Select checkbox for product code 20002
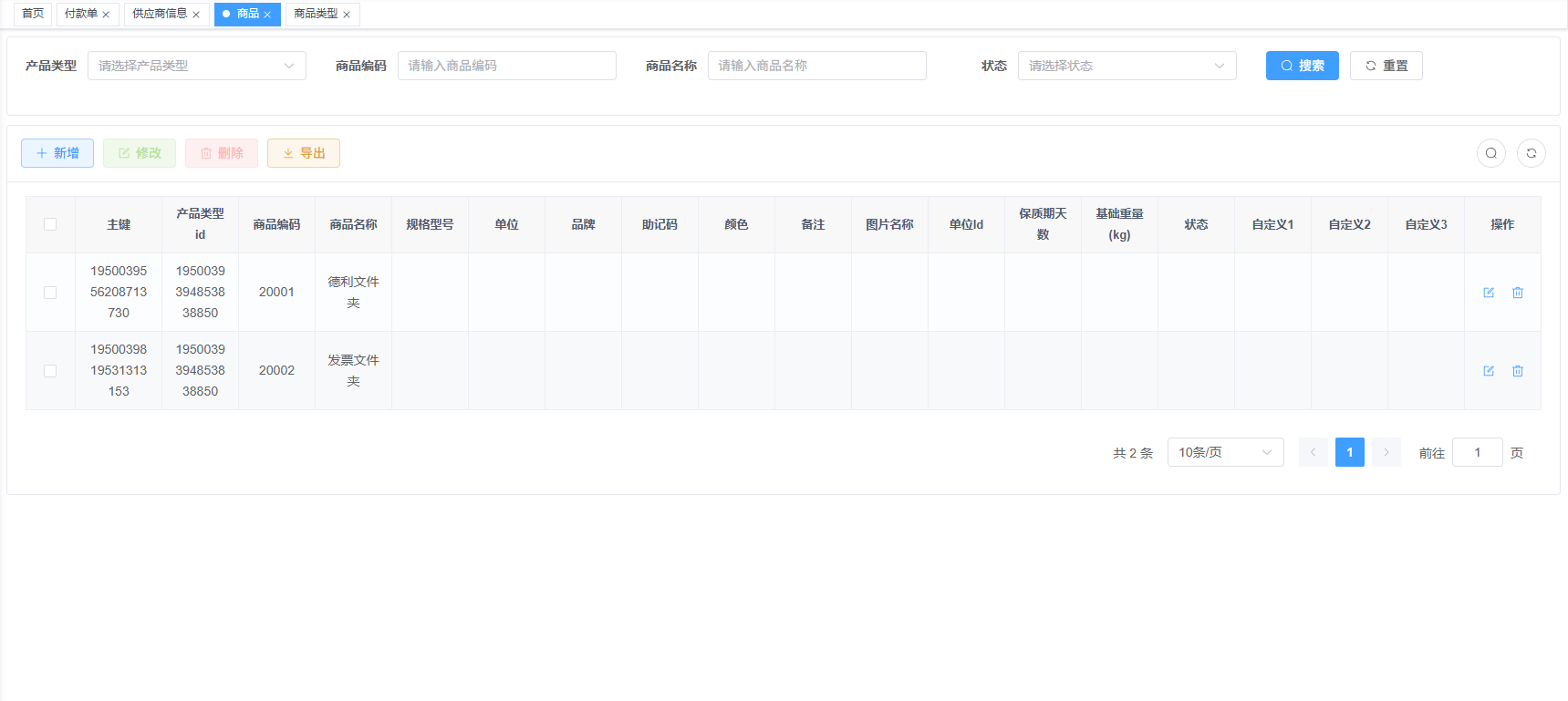This screenshot has height=701, width=1568. pos(50,371)
